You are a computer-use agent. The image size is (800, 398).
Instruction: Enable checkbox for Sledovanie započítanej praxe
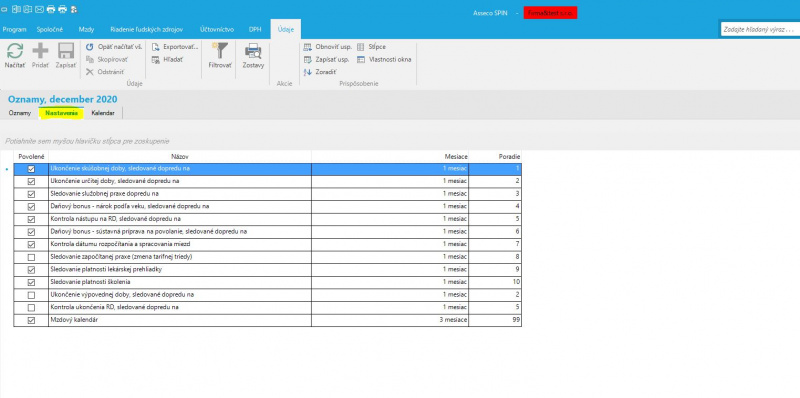(31, 257)
